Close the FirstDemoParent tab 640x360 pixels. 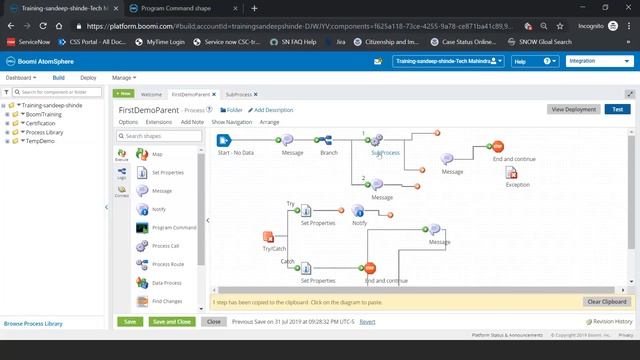click(x=214, y=94)
